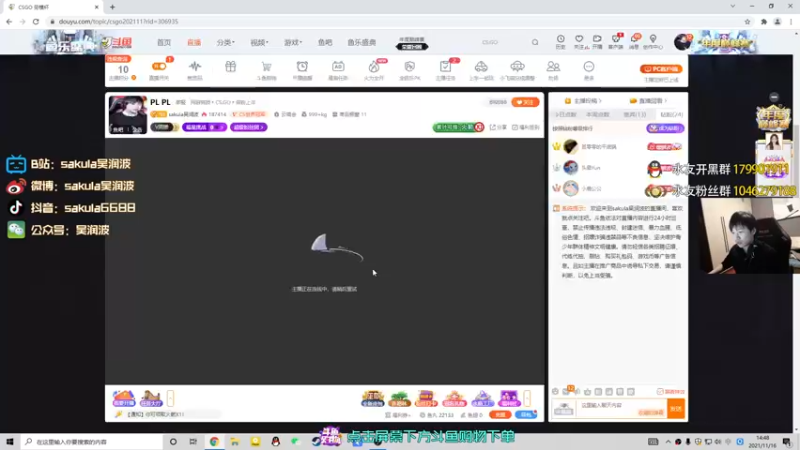This screenshot has width=800, height=450.
Task: Click the streamer avatar beside PL PL
Action: (x=128, y=115)
